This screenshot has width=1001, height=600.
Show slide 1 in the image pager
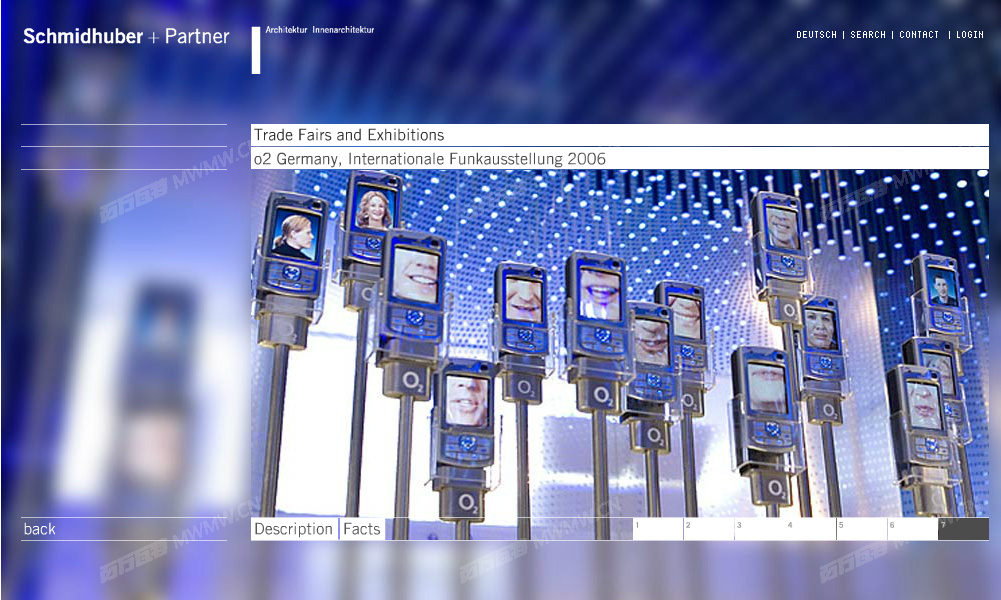658,529
